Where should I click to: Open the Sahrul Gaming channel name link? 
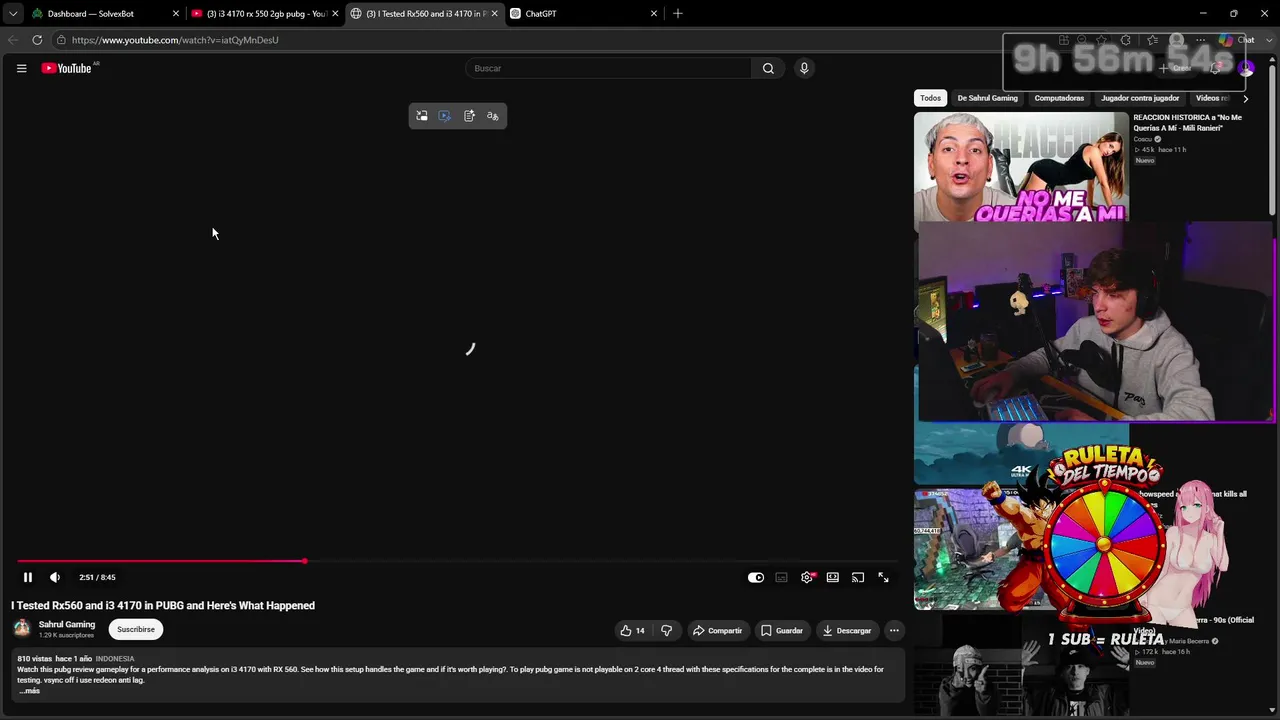67,624
